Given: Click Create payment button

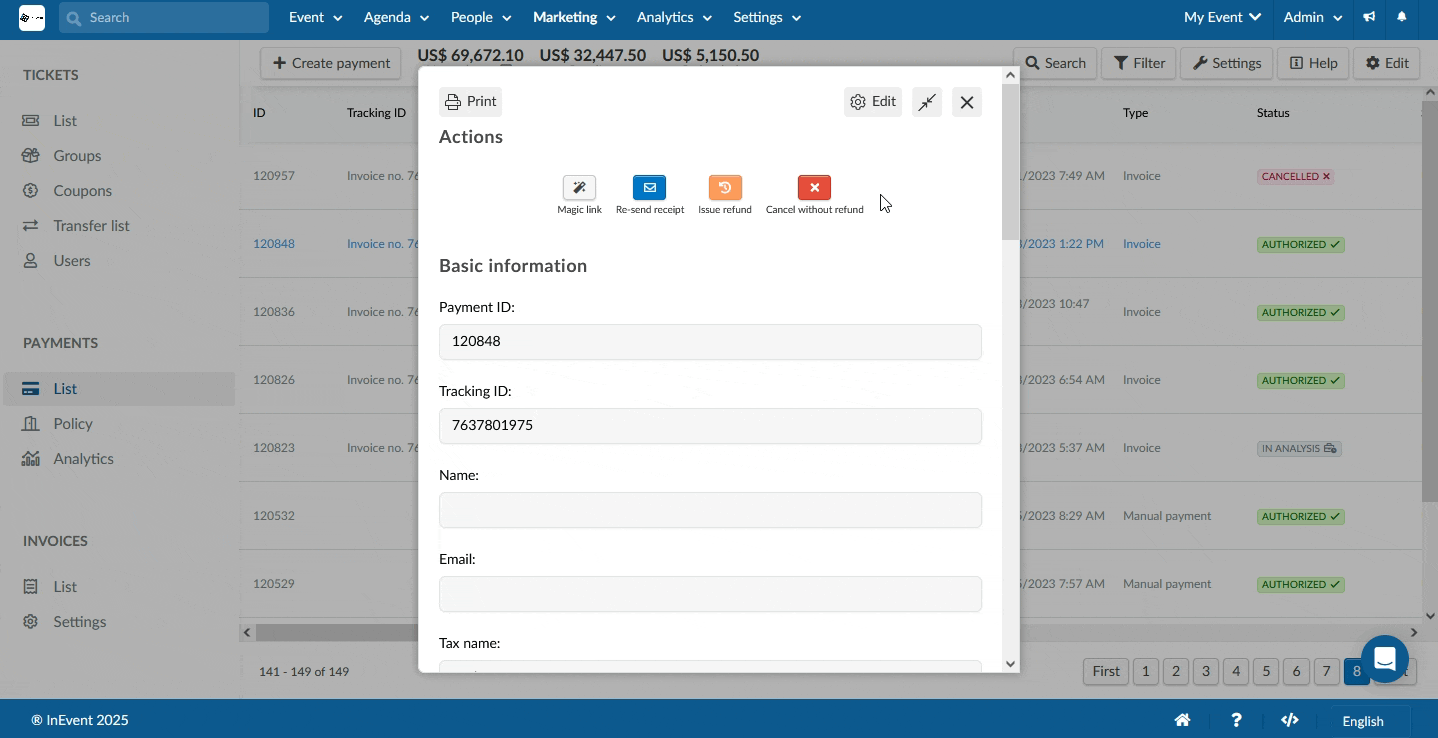Looking at the screenshot, I should pyautogui.click(x=331, y=63).
